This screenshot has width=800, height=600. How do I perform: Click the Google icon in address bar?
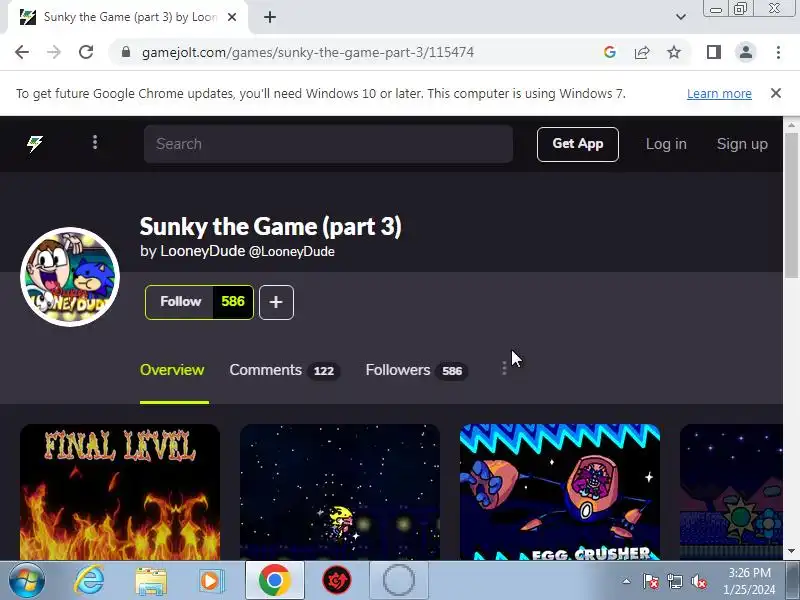609,52
